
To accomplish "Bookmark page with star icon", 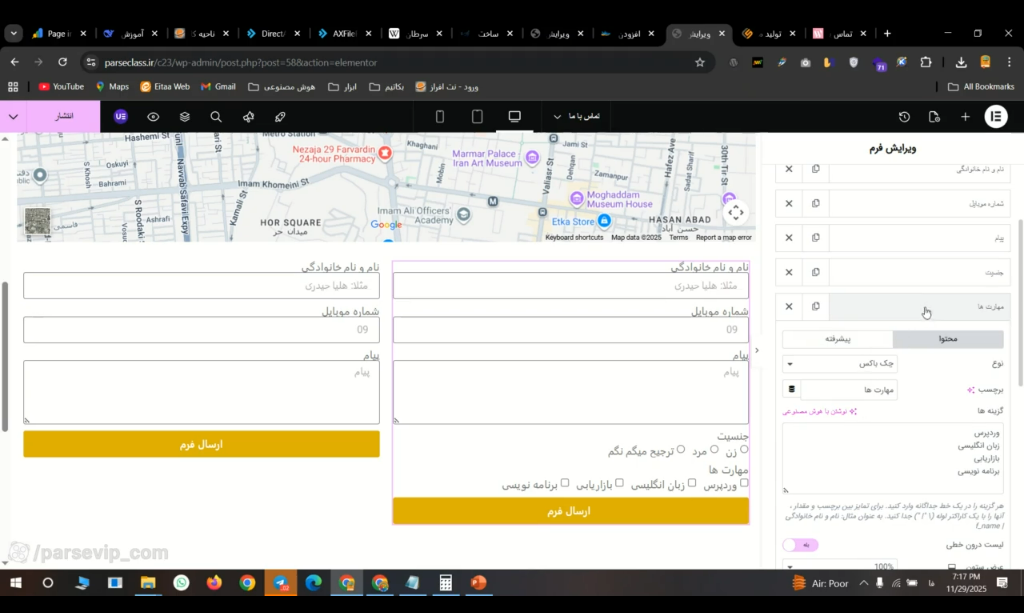I will tap(700, 63).
